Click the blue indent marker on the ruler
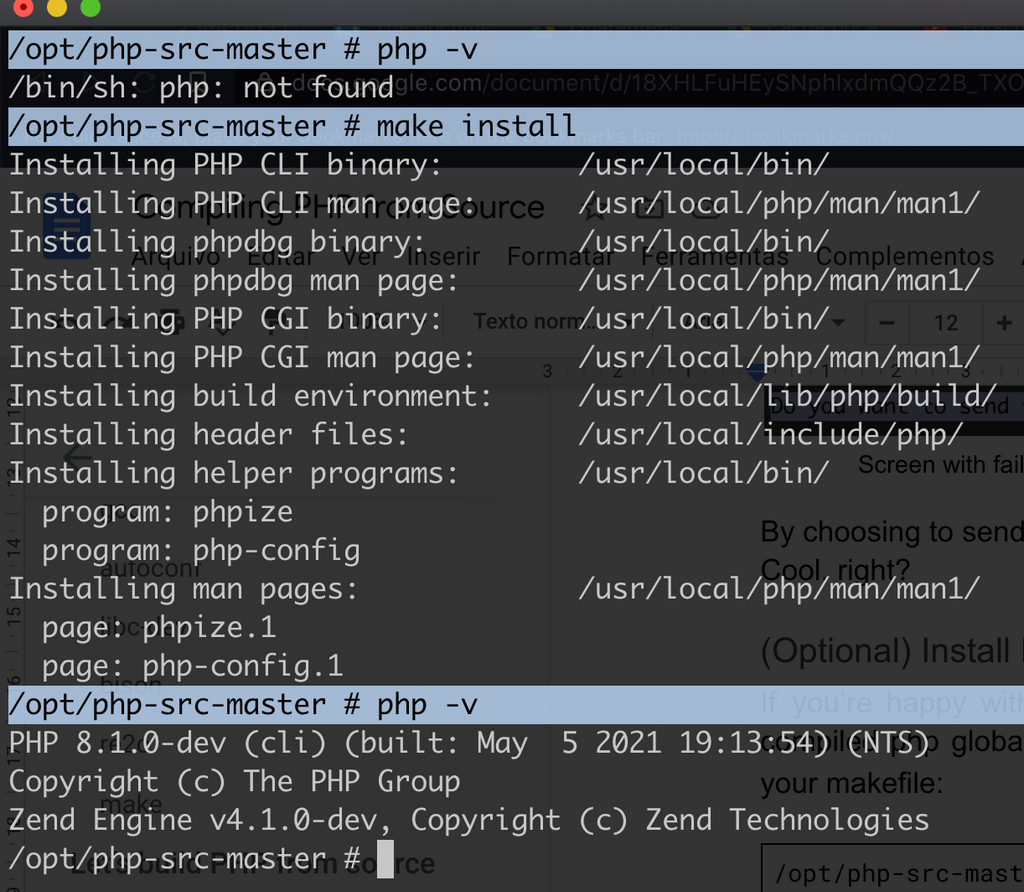The image size is (1024, 892). 755,372
